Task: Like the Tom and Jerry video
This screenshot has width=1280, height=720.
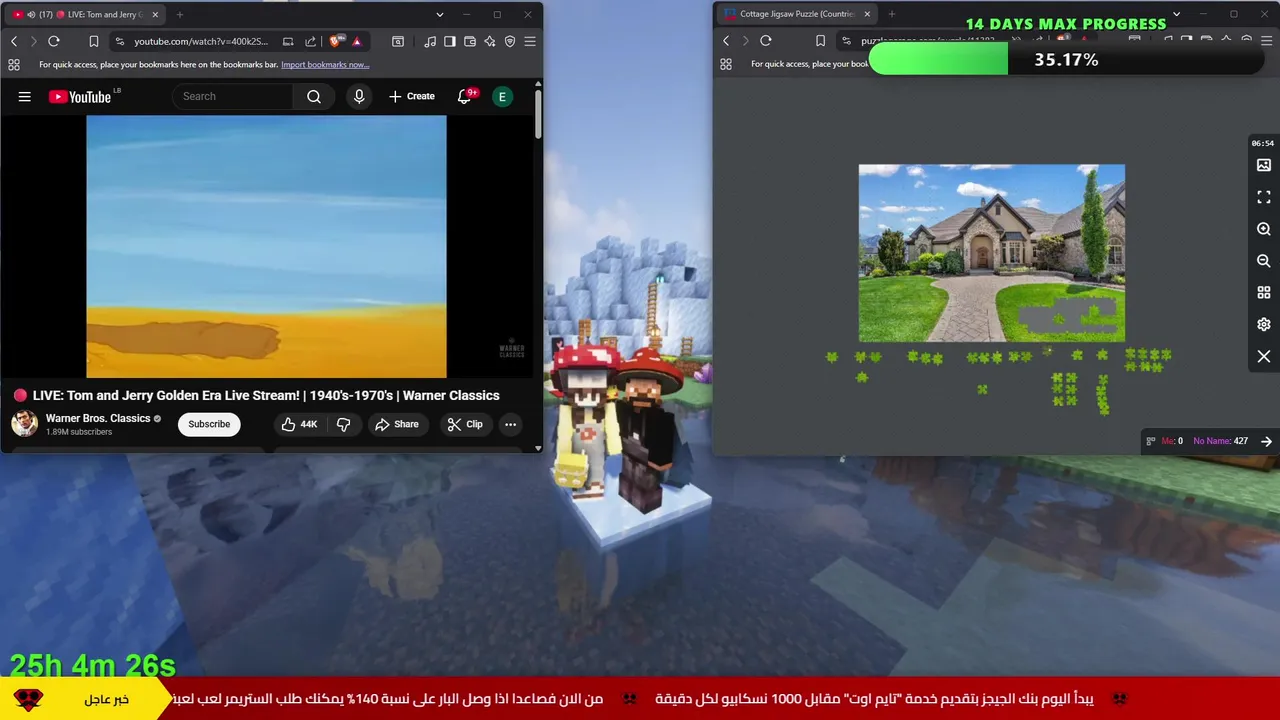Action: (299, 424)
